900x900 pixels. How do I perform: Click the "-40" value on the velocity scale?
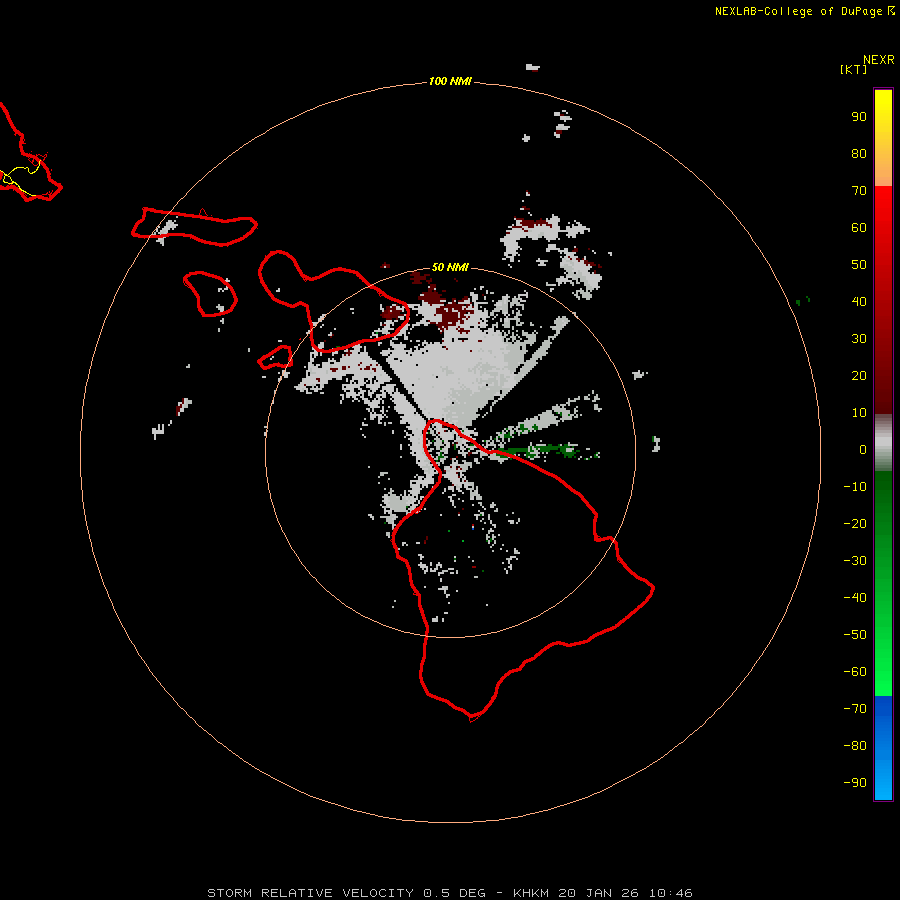click(855, 598)
